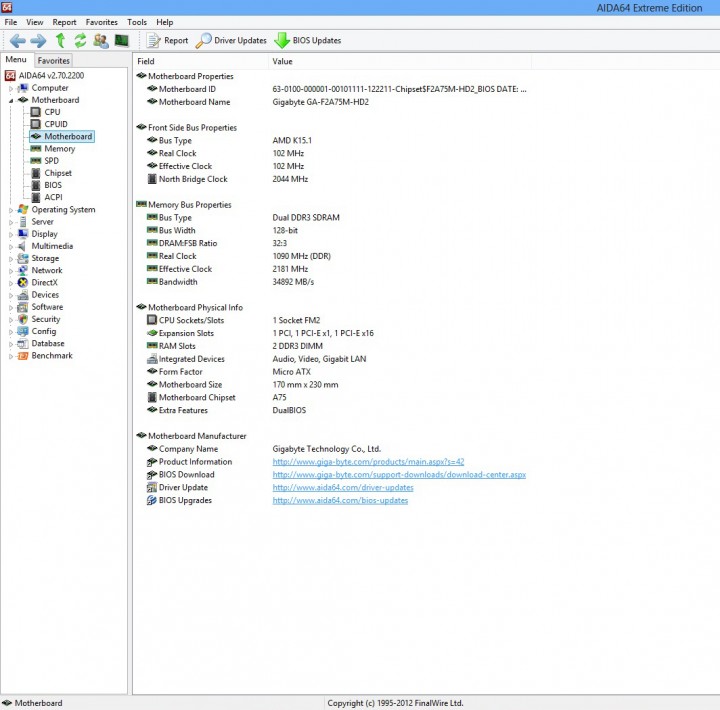
Task: Open the aida64 driver-updates link
Action: pyautogui.click(x=343, y=487)
